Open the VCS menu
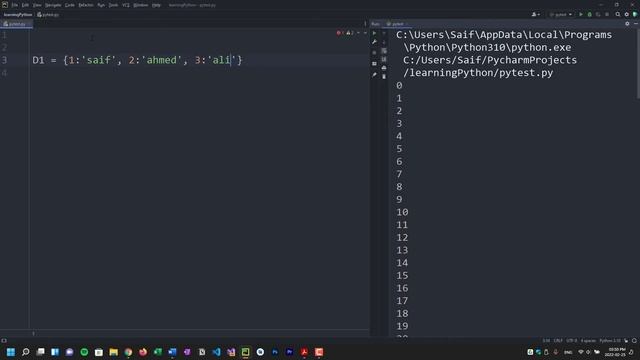640x360 pixels. (126, 5)
